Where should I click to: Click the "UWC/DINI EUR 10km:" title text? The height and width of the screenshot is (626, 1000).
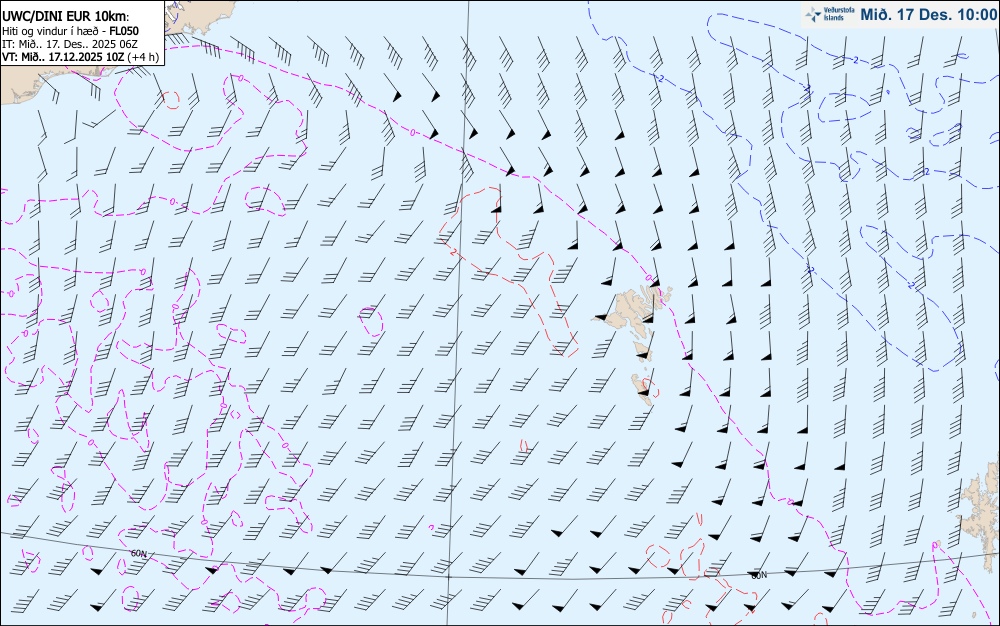[x=66, y=17]
